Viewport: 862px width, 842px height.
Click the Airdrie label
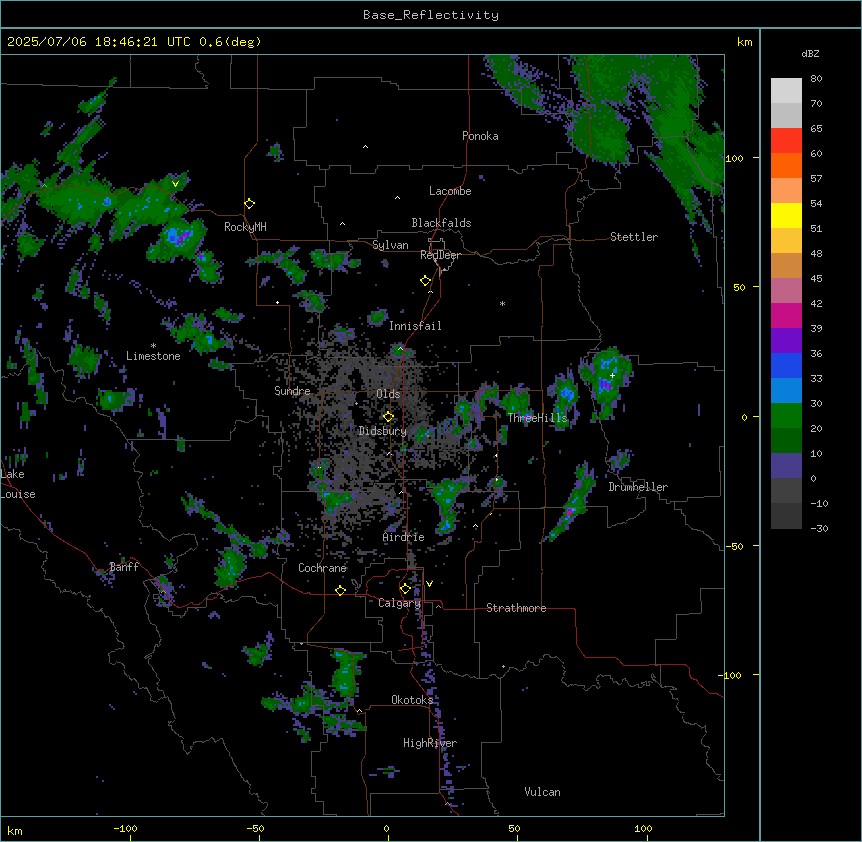(403, 537)
